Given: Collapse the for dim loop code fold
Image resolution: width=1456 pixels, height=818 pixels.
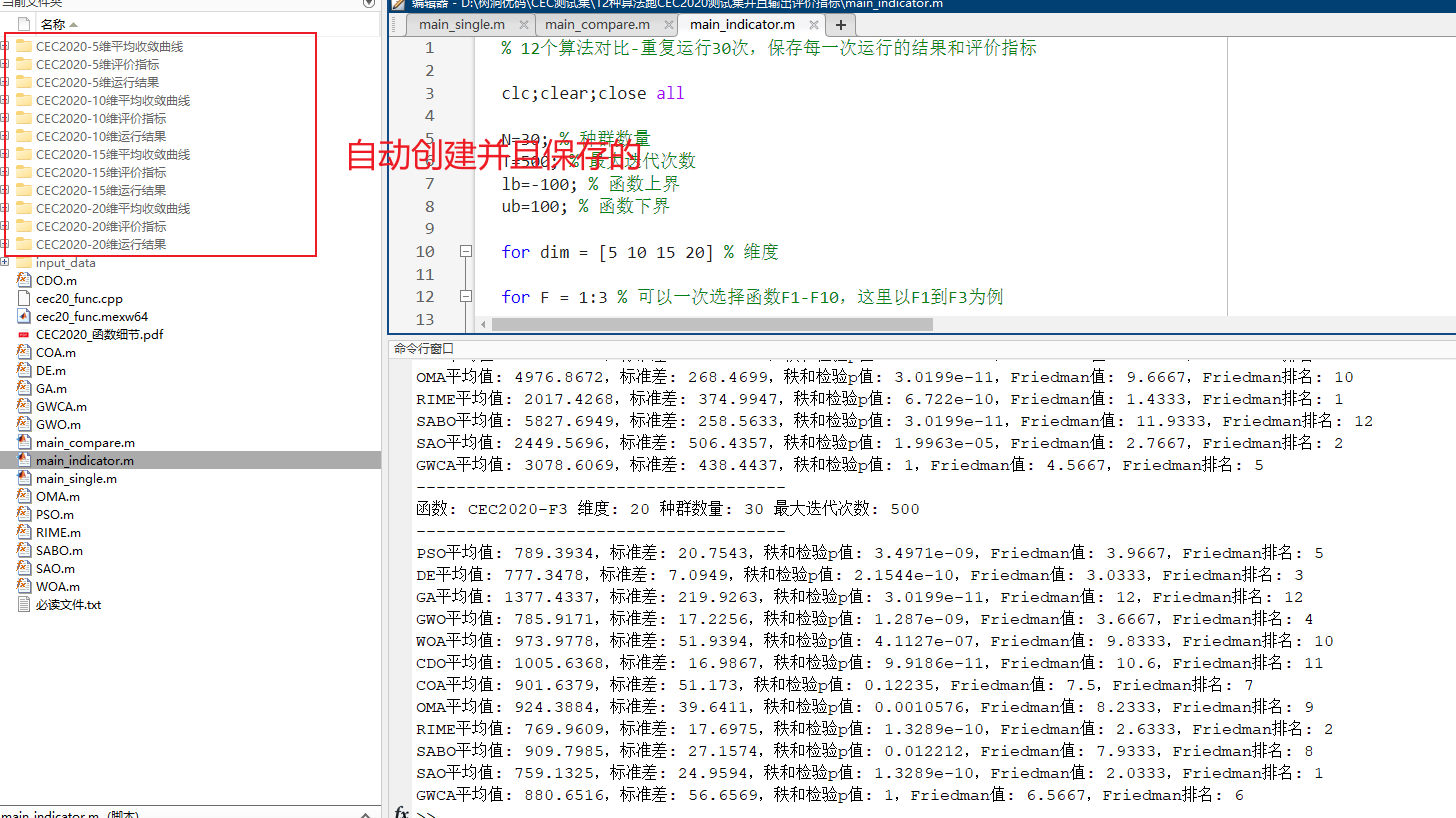Looking at the screenshot, I should click(466, 251).
